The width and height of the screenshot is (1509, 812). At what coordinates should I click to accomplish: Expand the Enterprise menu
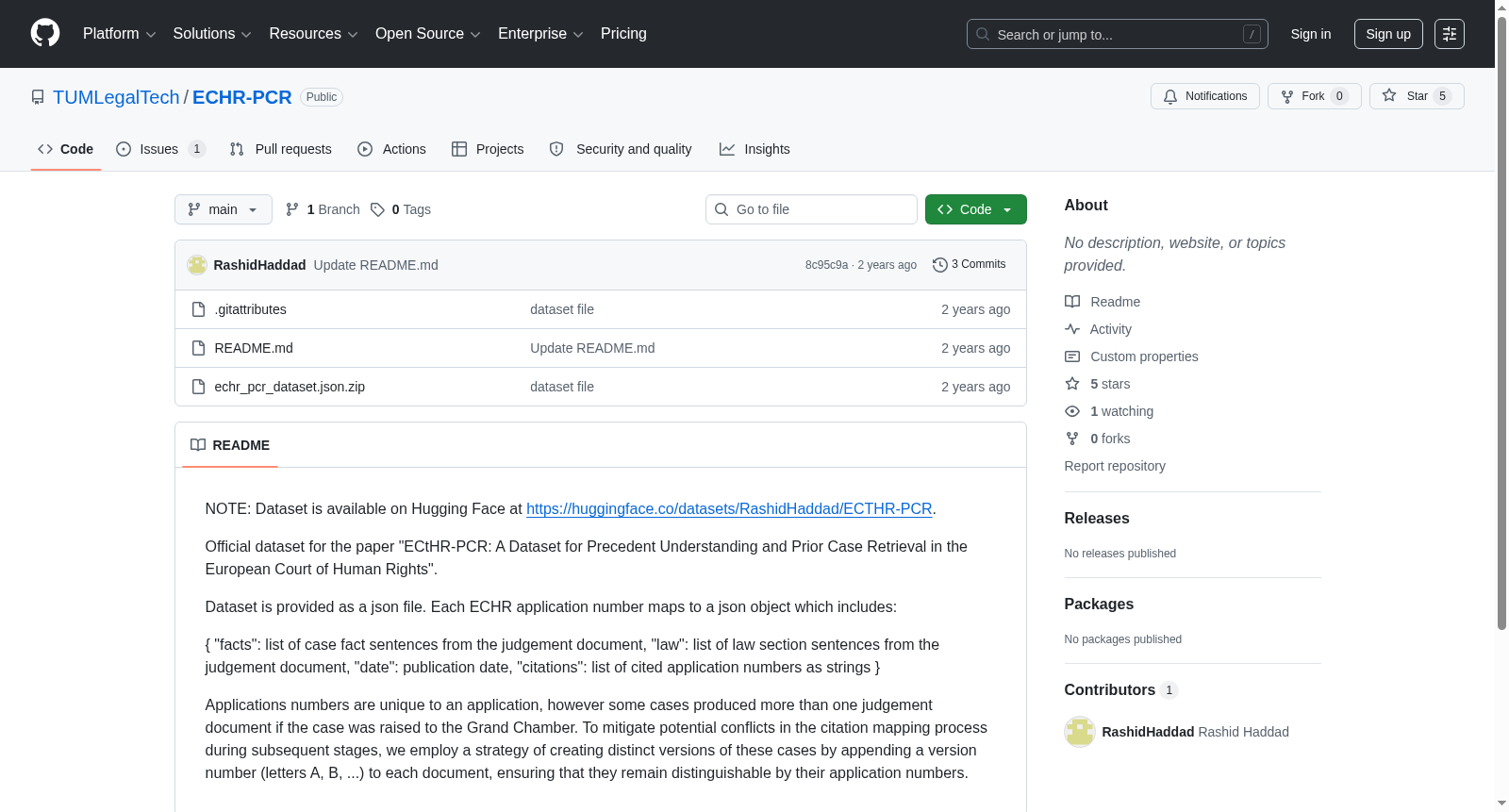coord(540,34)
